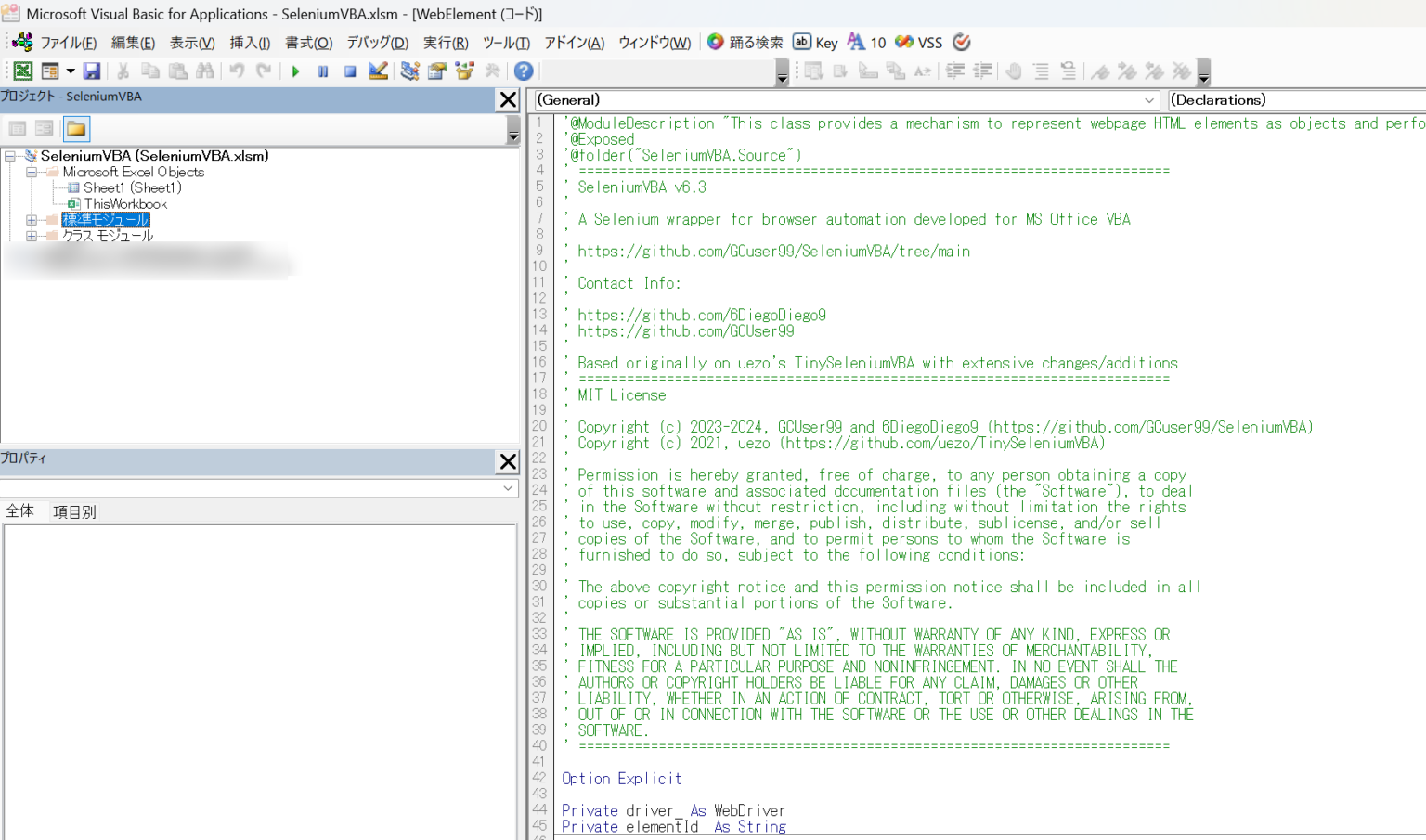Toggle folder view in the Project Explorer
Viewport: 1426px width, 840px height.
76,129
